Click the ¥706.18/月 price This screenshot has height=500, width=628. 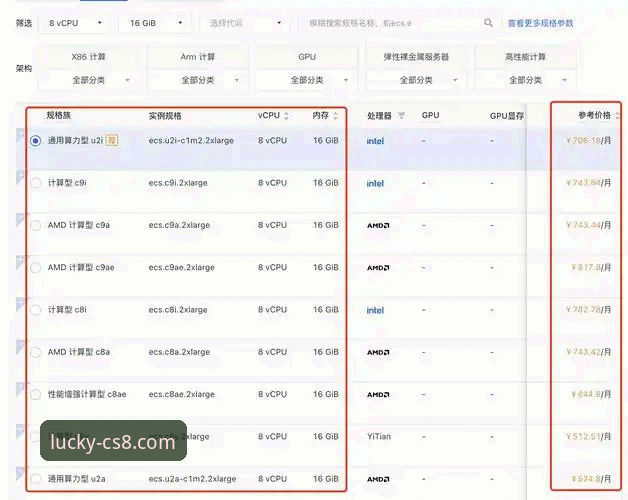pyautogui.click(x=588, y=140)
